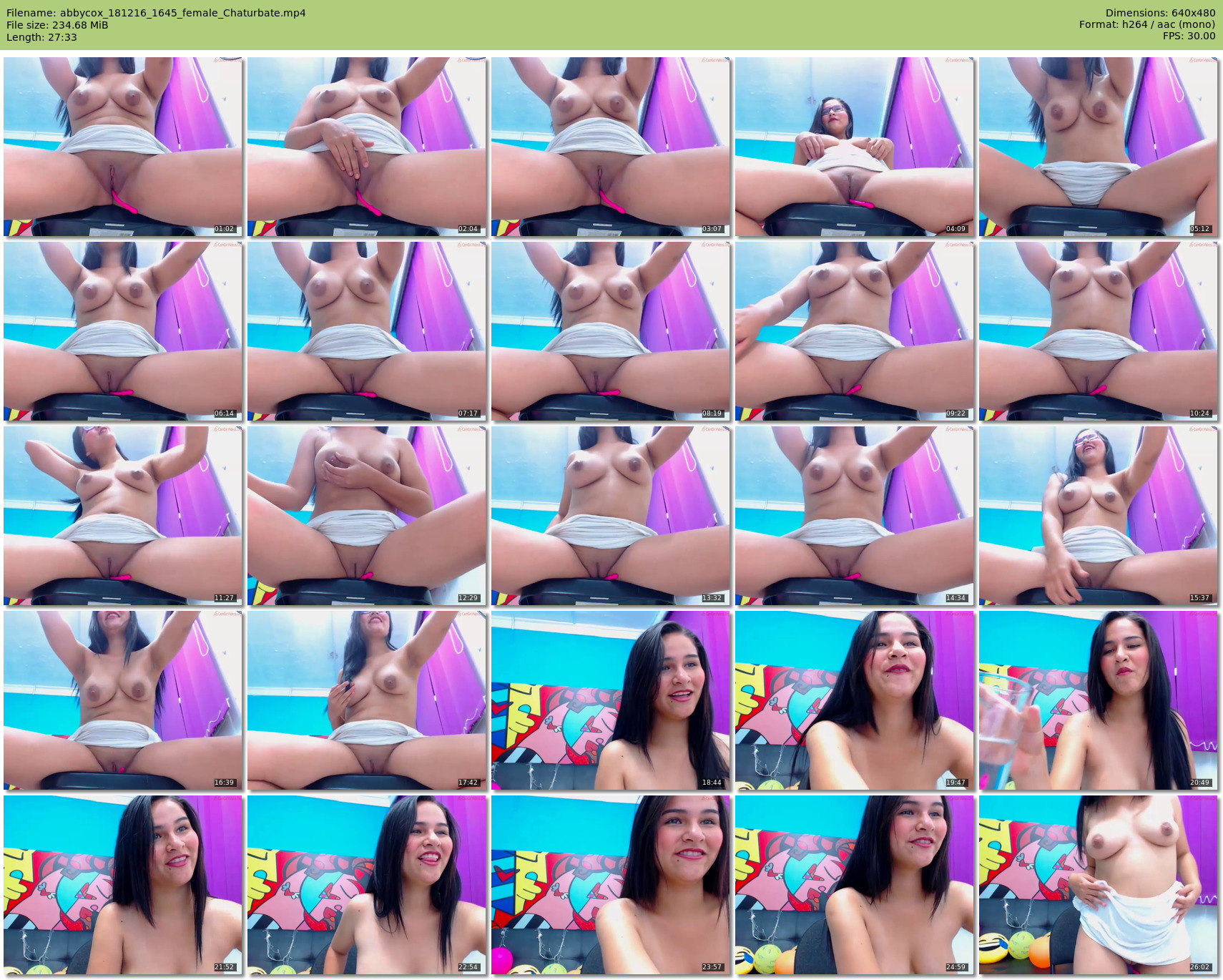View the thumbnail marked 09:22
This screenshot has height=980, width=1223.
[x=855, y=331]
